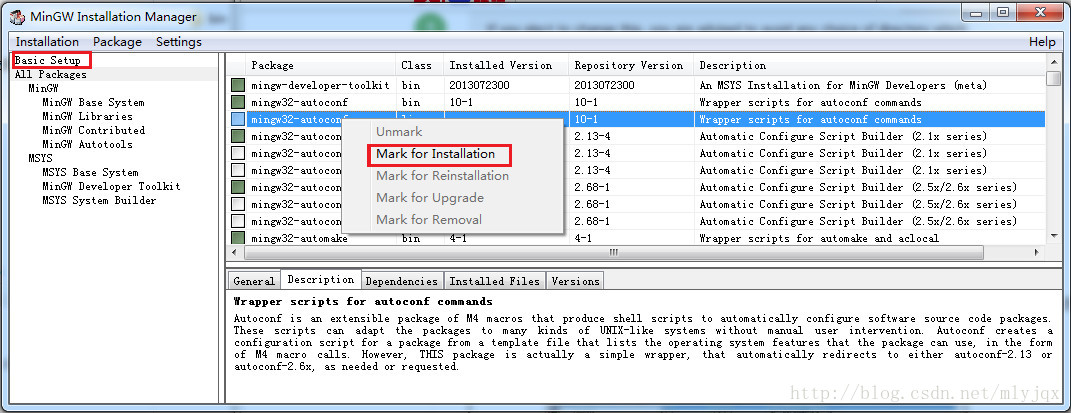This screenshot has width=1071, height=413.
Task: Select MinGW Libraries category
Action: (87, 116)
